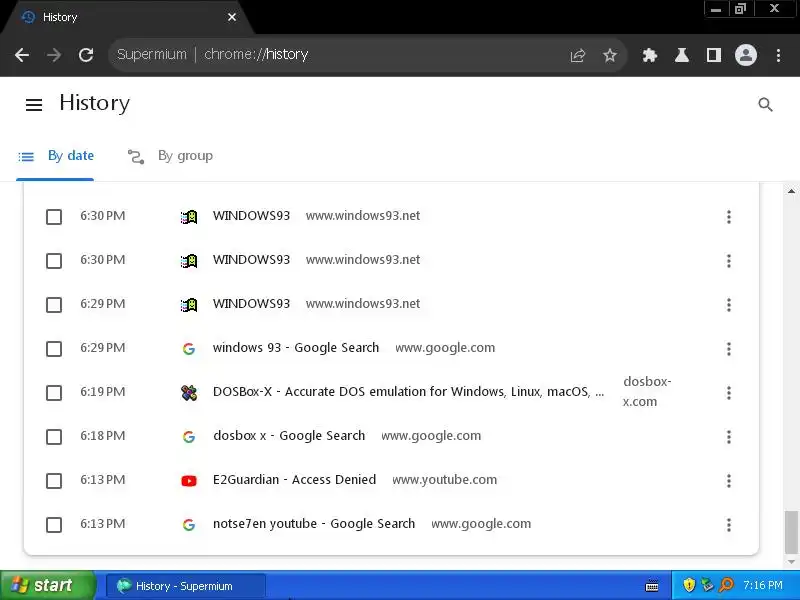Click the orange magnifier tray icon
800x600 pixels.
pos(726,585)
